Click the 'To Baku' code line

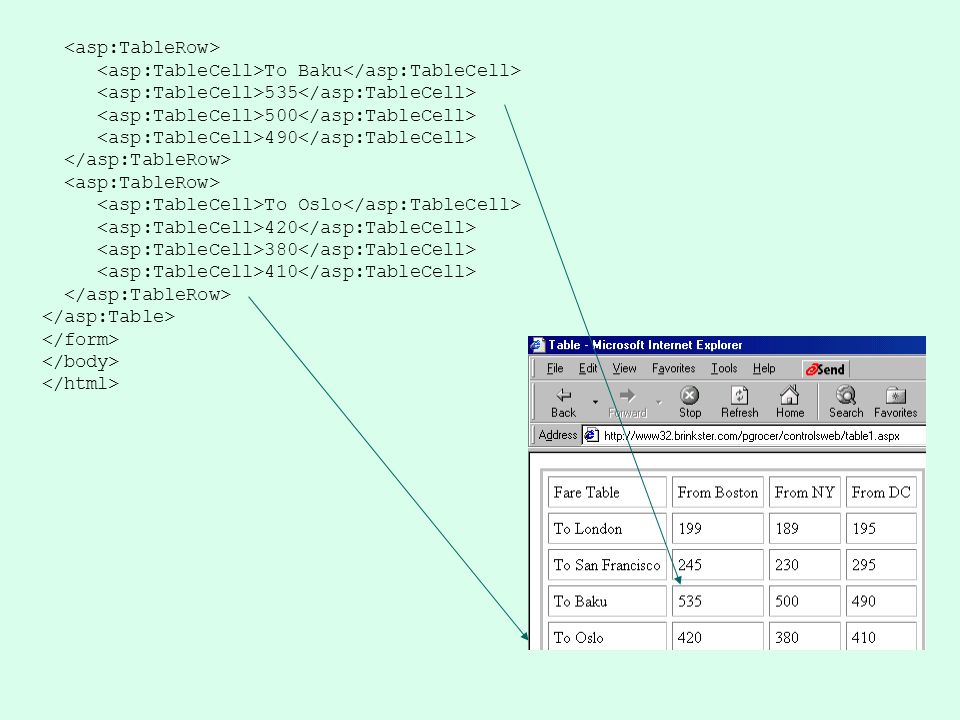[309, 70]
